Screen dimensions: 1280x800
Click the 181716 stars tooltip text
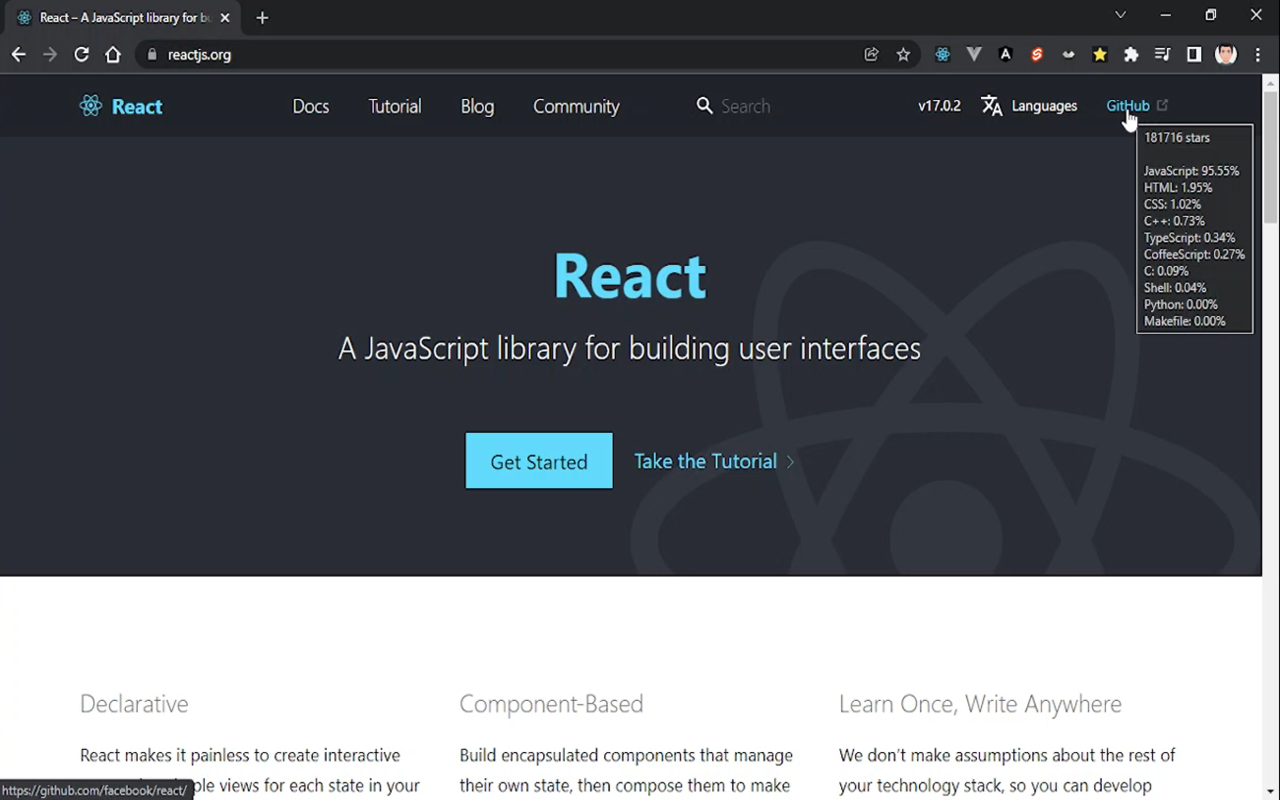pos(1177,138)
